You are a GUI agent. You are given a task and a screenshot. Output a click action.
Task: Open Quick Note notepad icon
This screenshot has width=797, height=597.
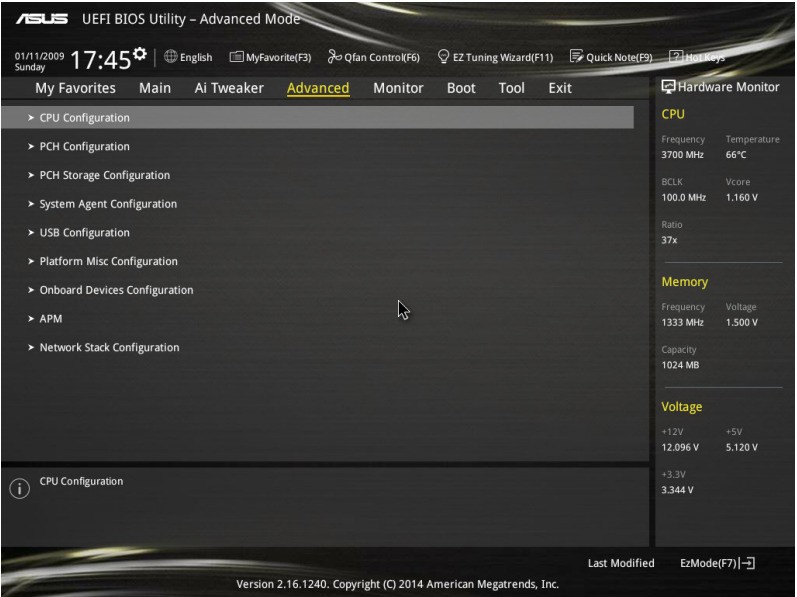coord(576,56)
